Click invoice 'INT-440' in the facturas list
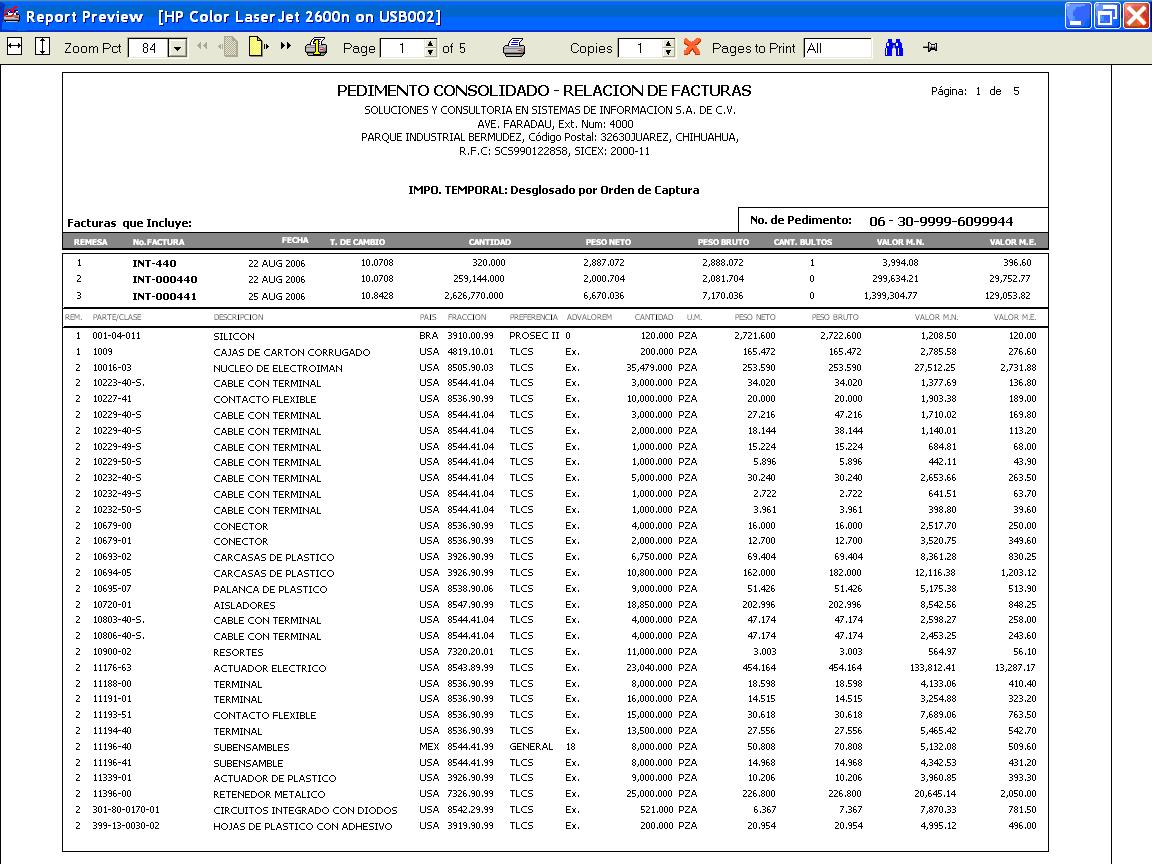1152x864 pixels. [x=154, y=263]
